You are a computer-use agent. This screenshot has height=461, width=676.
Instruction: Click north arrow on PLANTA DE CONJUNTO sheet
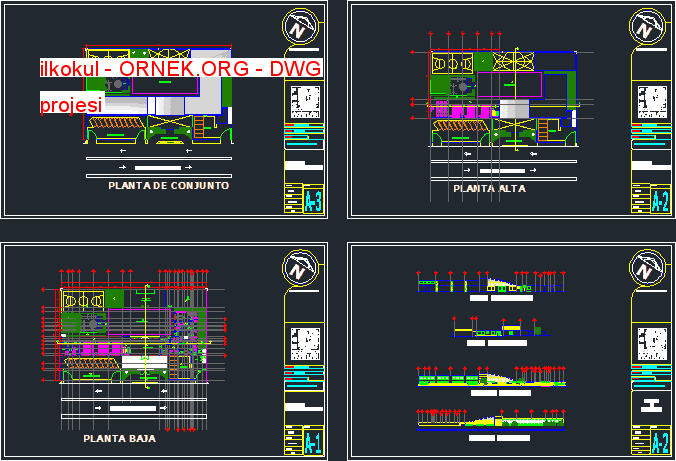pos(300,26)
